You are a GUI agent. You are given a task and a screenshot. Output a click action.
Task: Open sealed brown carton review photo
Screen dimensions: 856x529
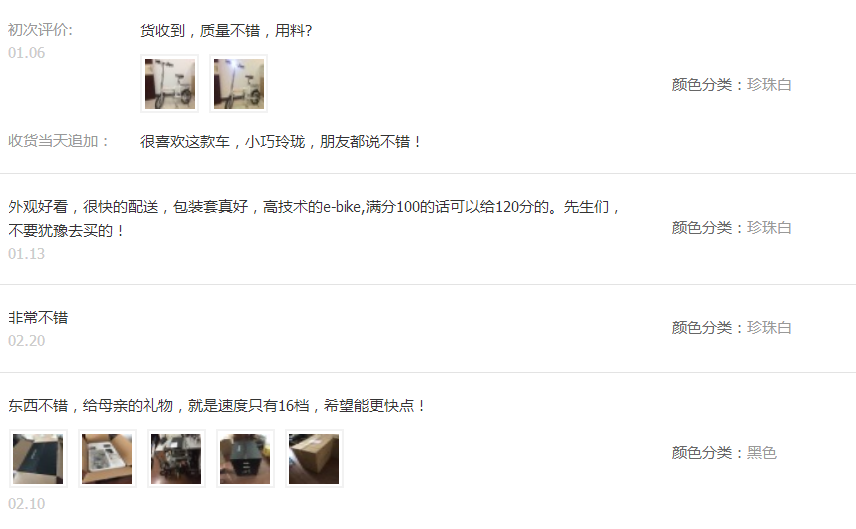tap(314, 459)
